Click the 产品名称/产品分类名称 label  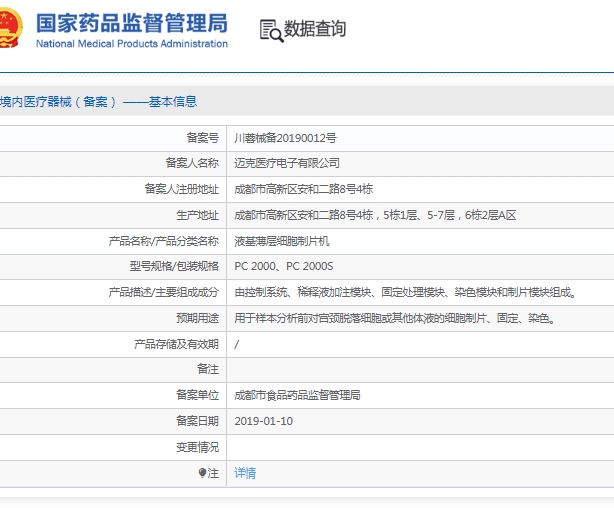coord(164,241)
